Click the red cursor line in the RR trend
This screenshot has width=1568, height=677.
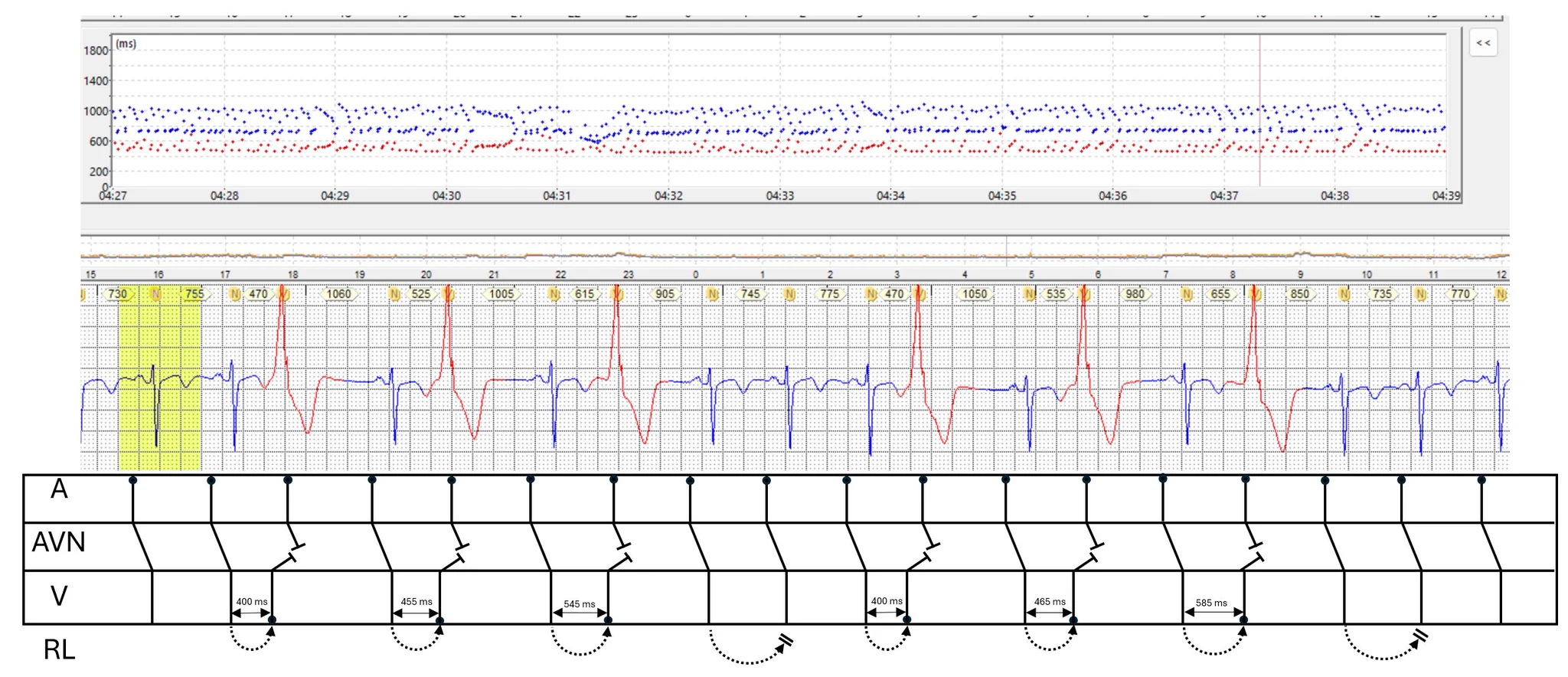click(x=1259, y=110)
